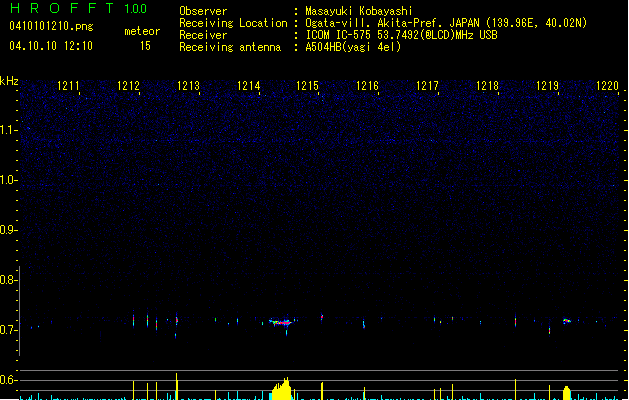Click the meteor label
629x400 pixels.
coord(142,31)
